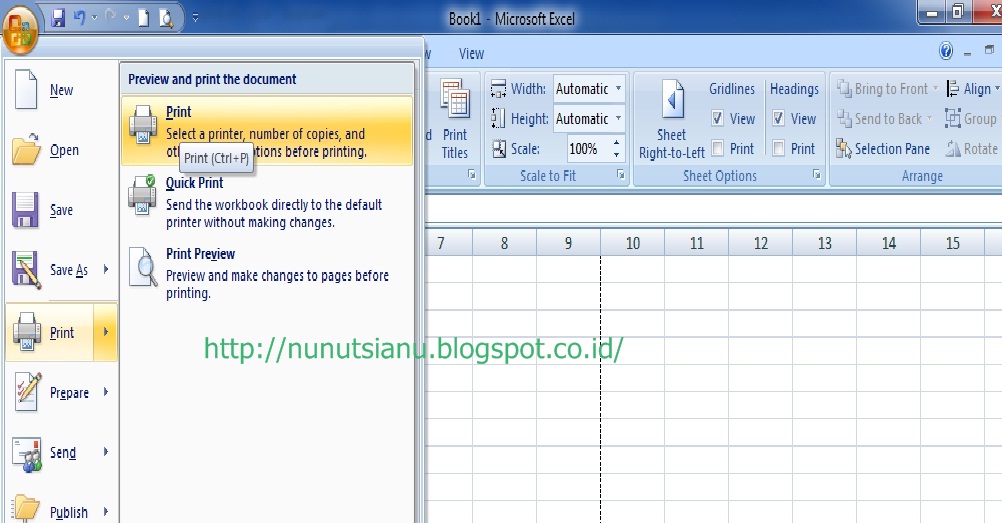The width and height of the screenshot is (1002, 523).
Task: Choose New in the Office menu
Action: (61, 90)
